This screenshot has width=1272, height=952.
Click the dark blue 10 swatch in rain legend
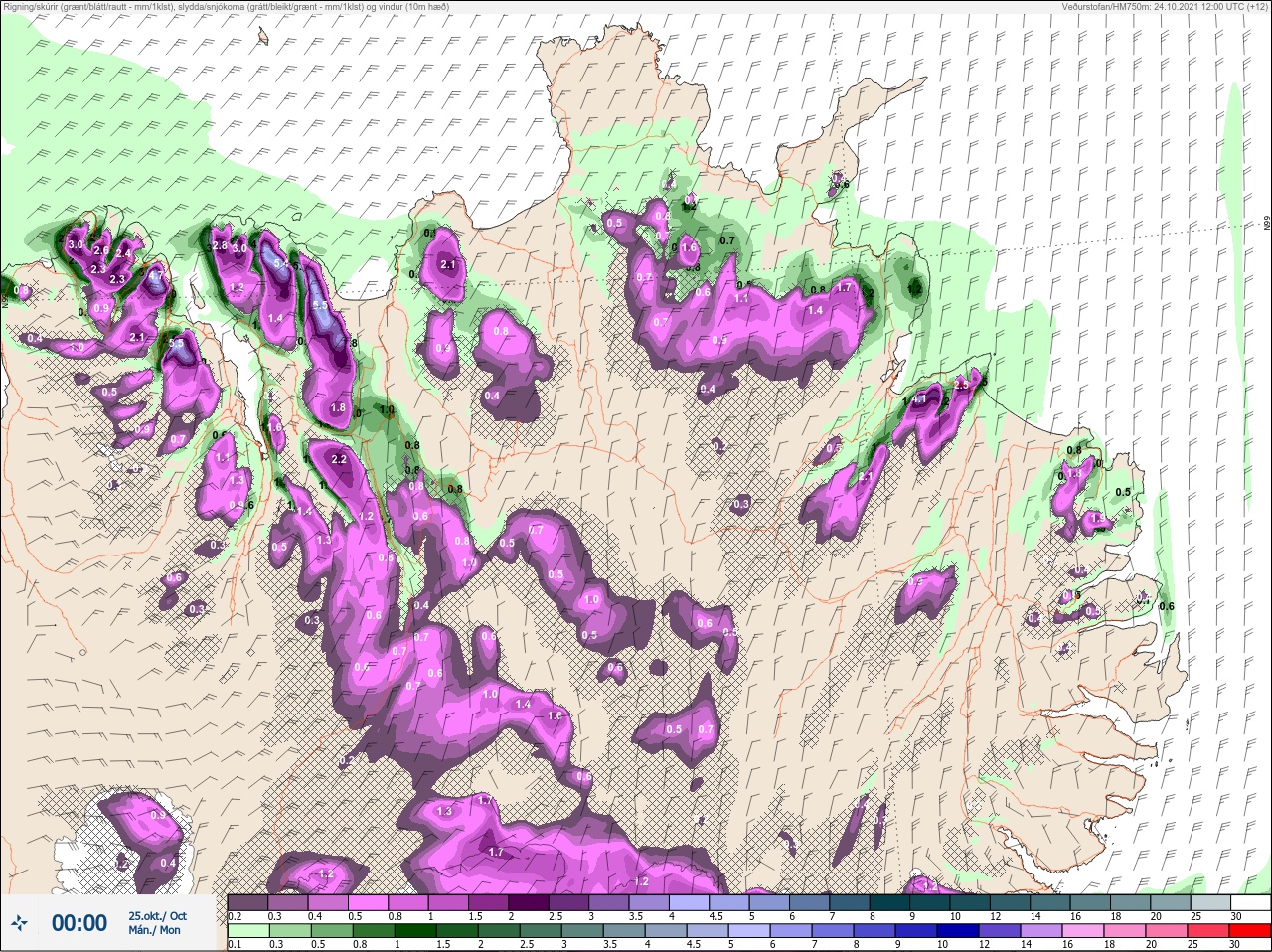pos(958,931)
